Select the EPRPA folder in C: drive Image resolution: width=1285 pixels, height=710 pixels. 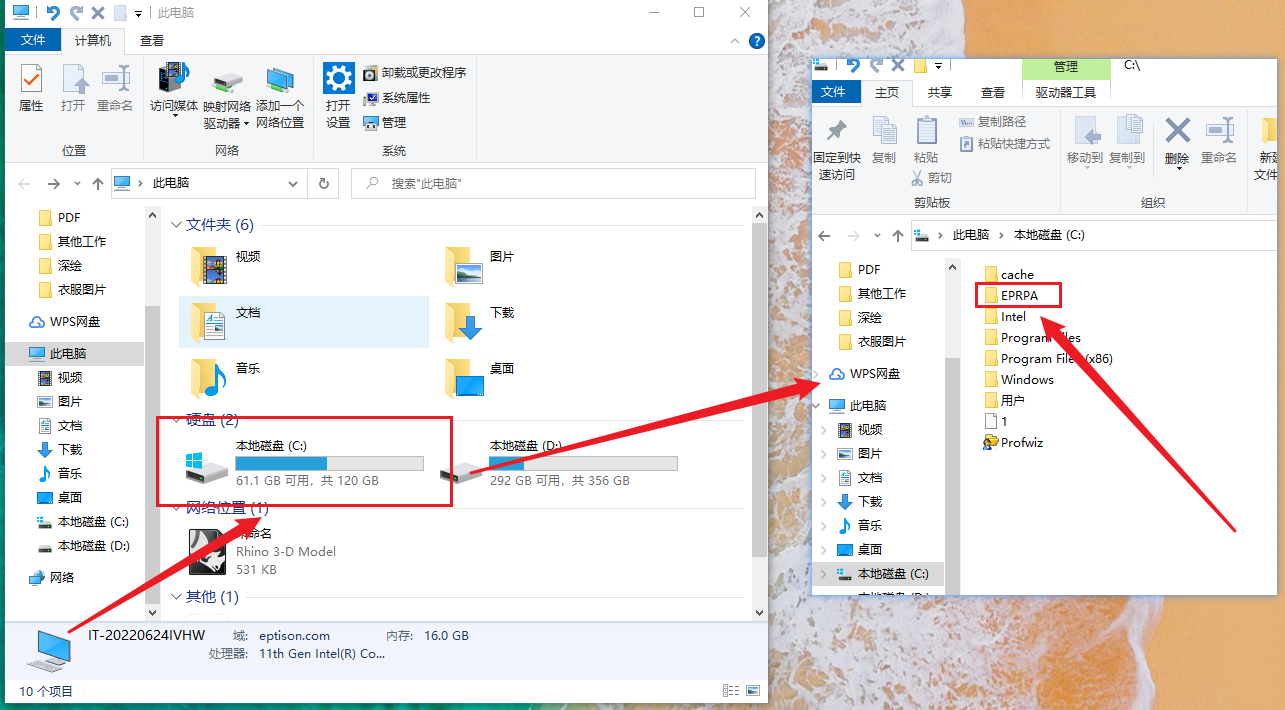tap(1018, 295)
